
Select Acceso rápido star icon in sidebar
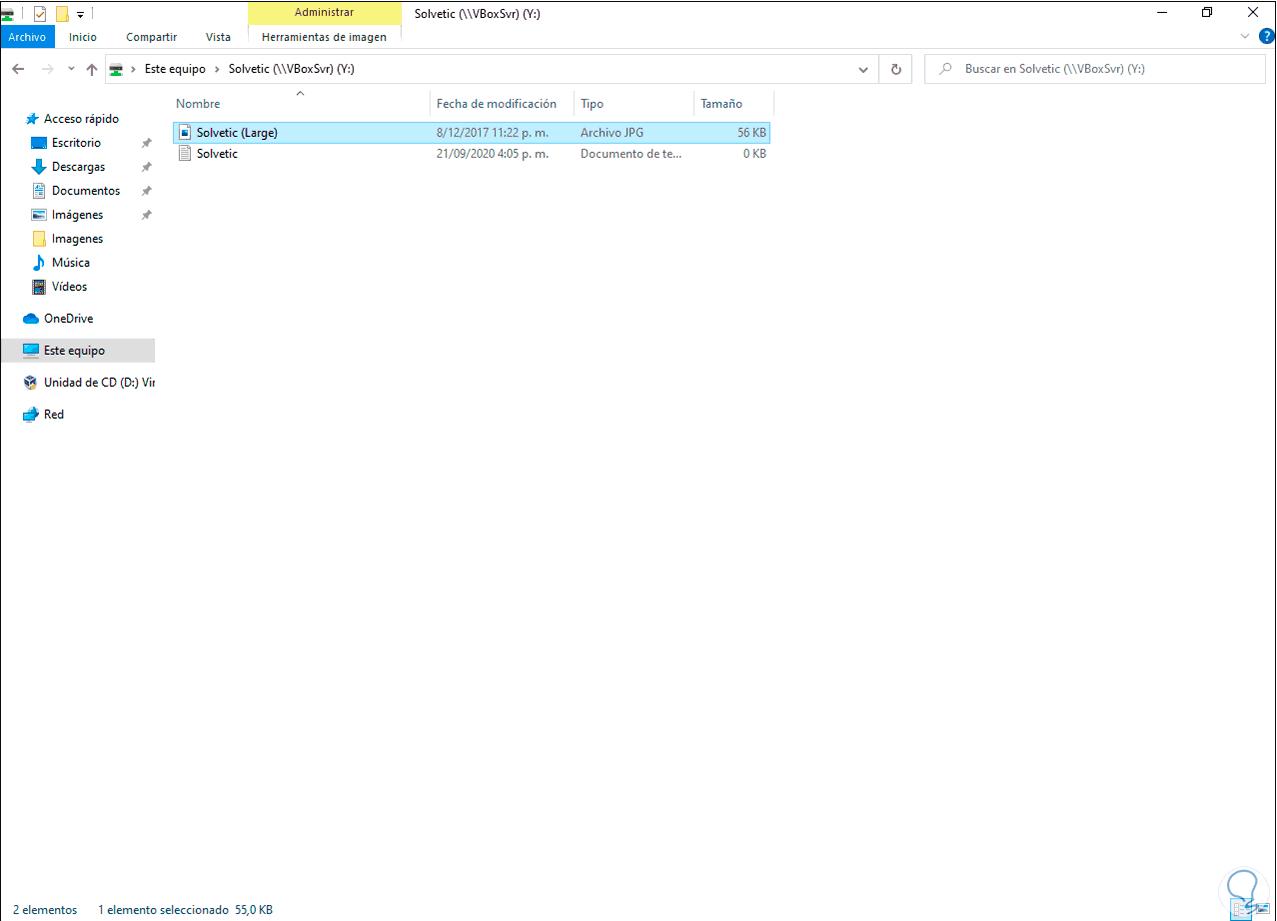coord(32,119)
